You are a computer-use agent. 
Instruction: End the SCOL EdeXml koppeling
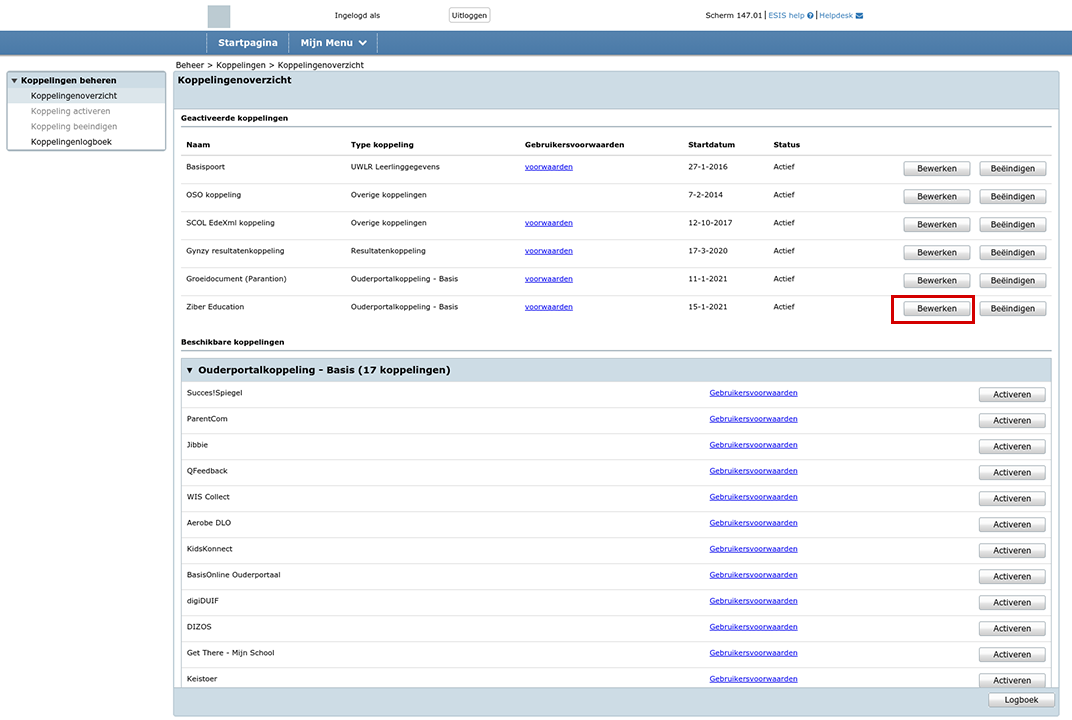click(x=1013, y=224)
